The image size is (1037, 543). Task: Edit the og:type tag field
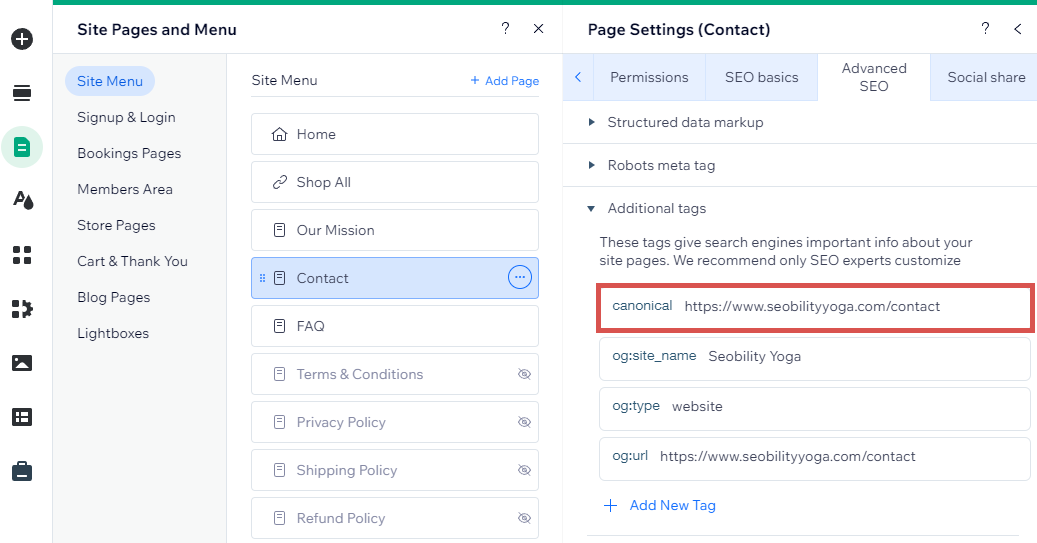(x=815, y=408)
